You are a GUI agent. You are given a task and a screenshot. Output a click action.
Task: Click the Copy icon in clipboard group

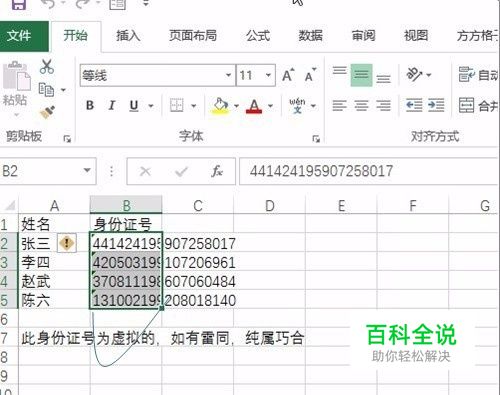click(x=46, y=90)
